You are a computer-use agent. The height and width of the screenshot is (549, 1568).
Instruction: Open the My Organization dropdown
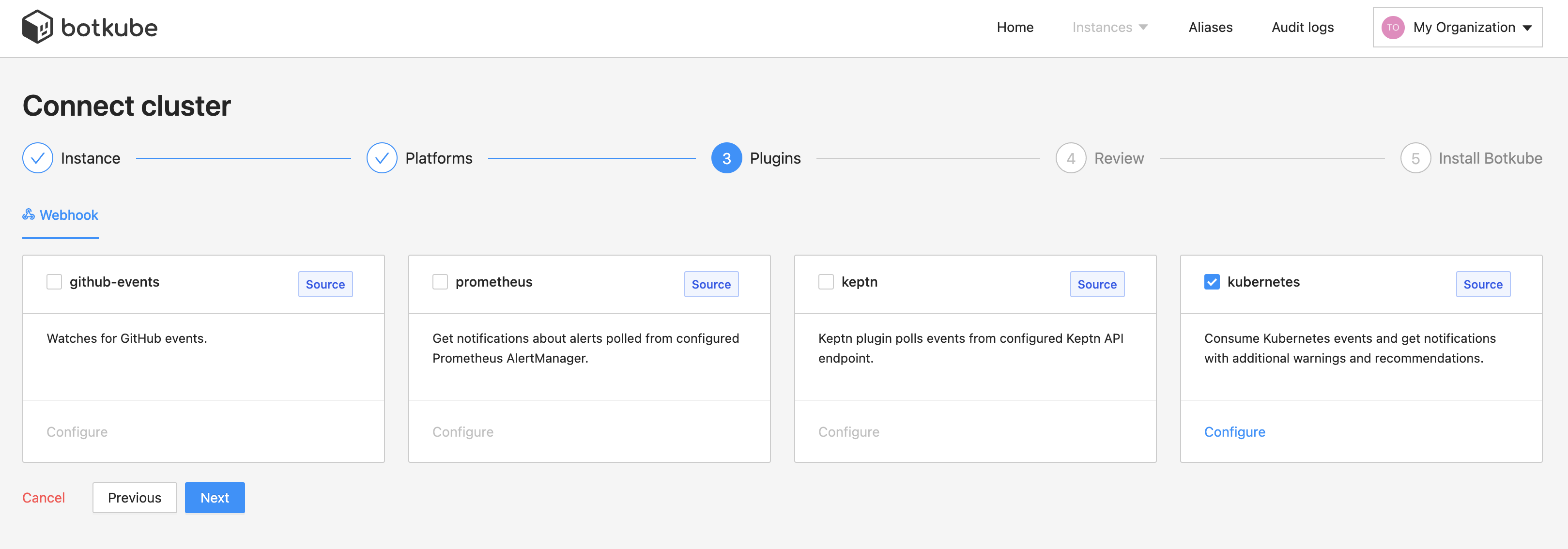[1457, 28]
